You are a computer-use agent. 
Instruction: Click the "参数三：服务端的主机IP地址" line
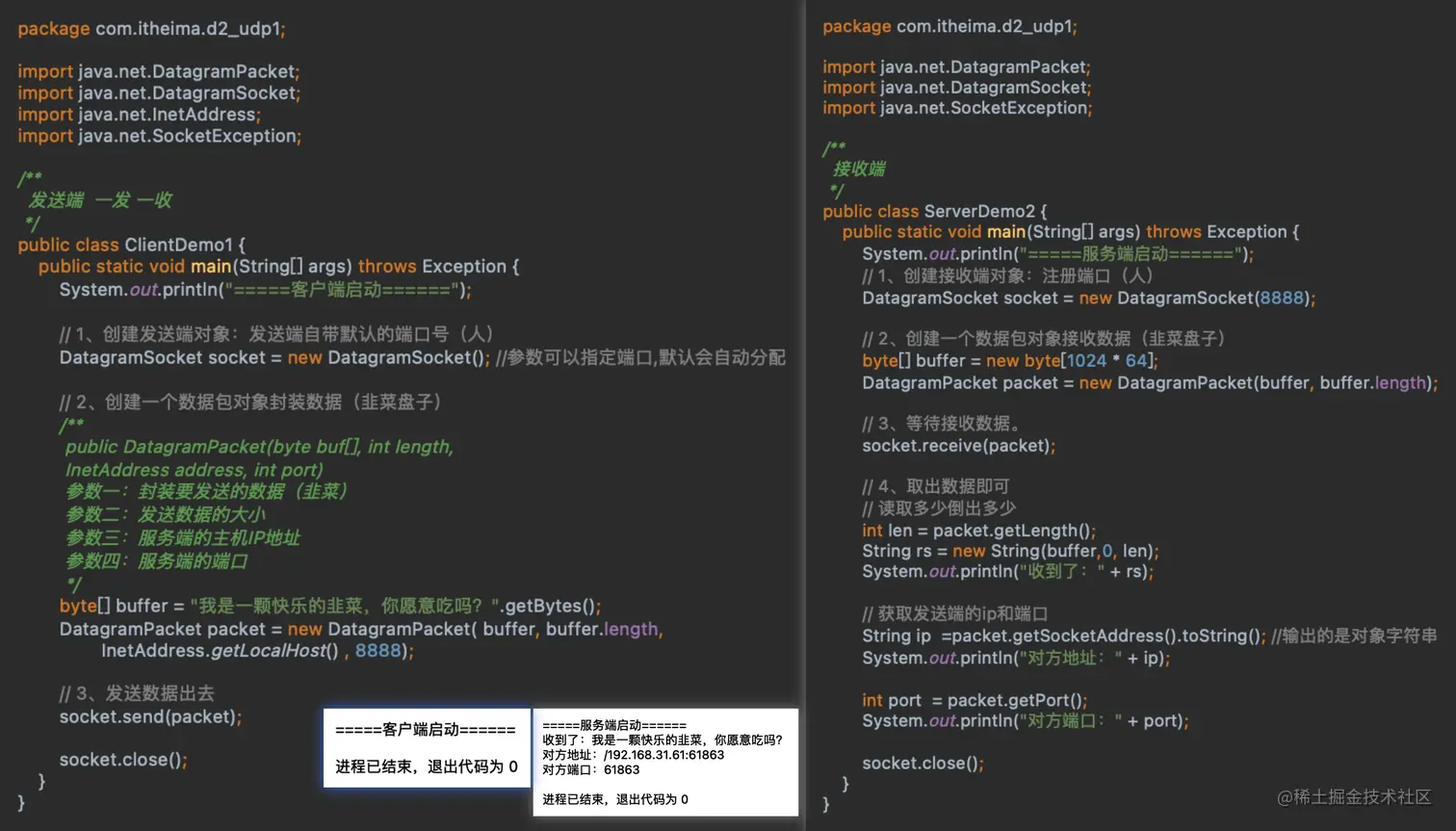pos(182,537)
